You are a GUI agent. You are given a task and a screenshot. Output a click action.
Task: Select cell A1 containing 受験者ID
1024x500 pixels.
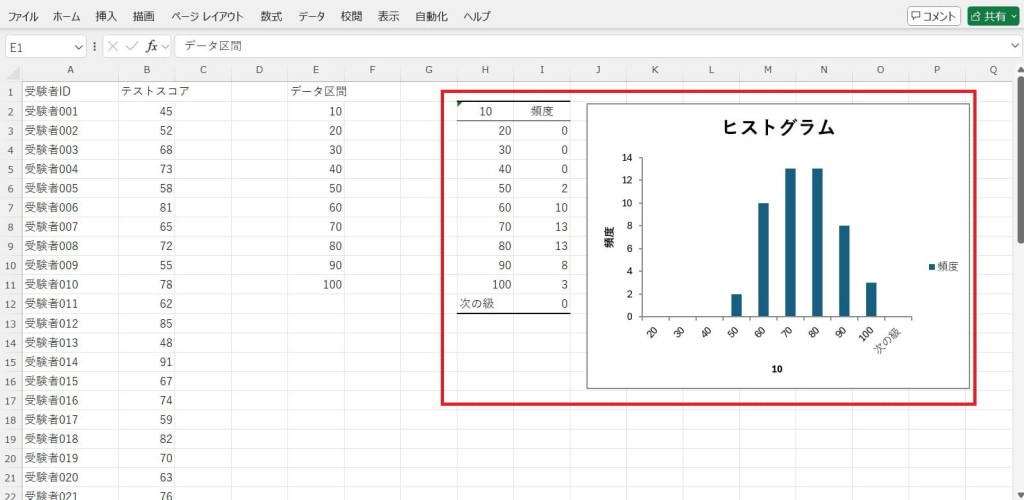(70, 91)
